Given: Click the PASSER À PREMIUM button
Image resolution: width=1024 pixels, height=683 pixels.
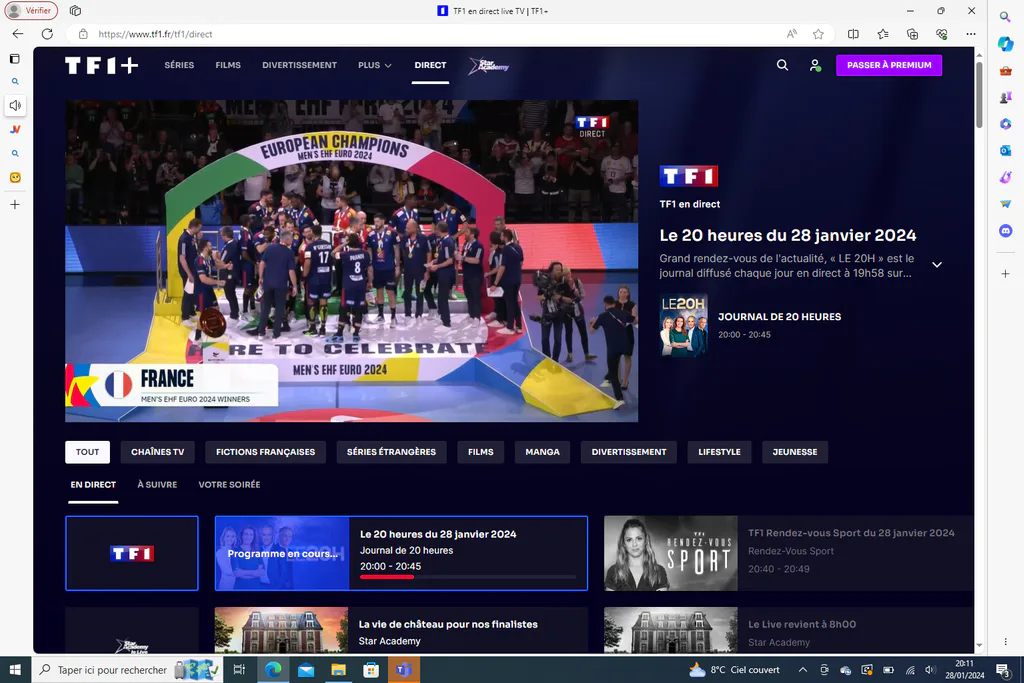Looking at the screenshot, I should (x=889, y=65).
